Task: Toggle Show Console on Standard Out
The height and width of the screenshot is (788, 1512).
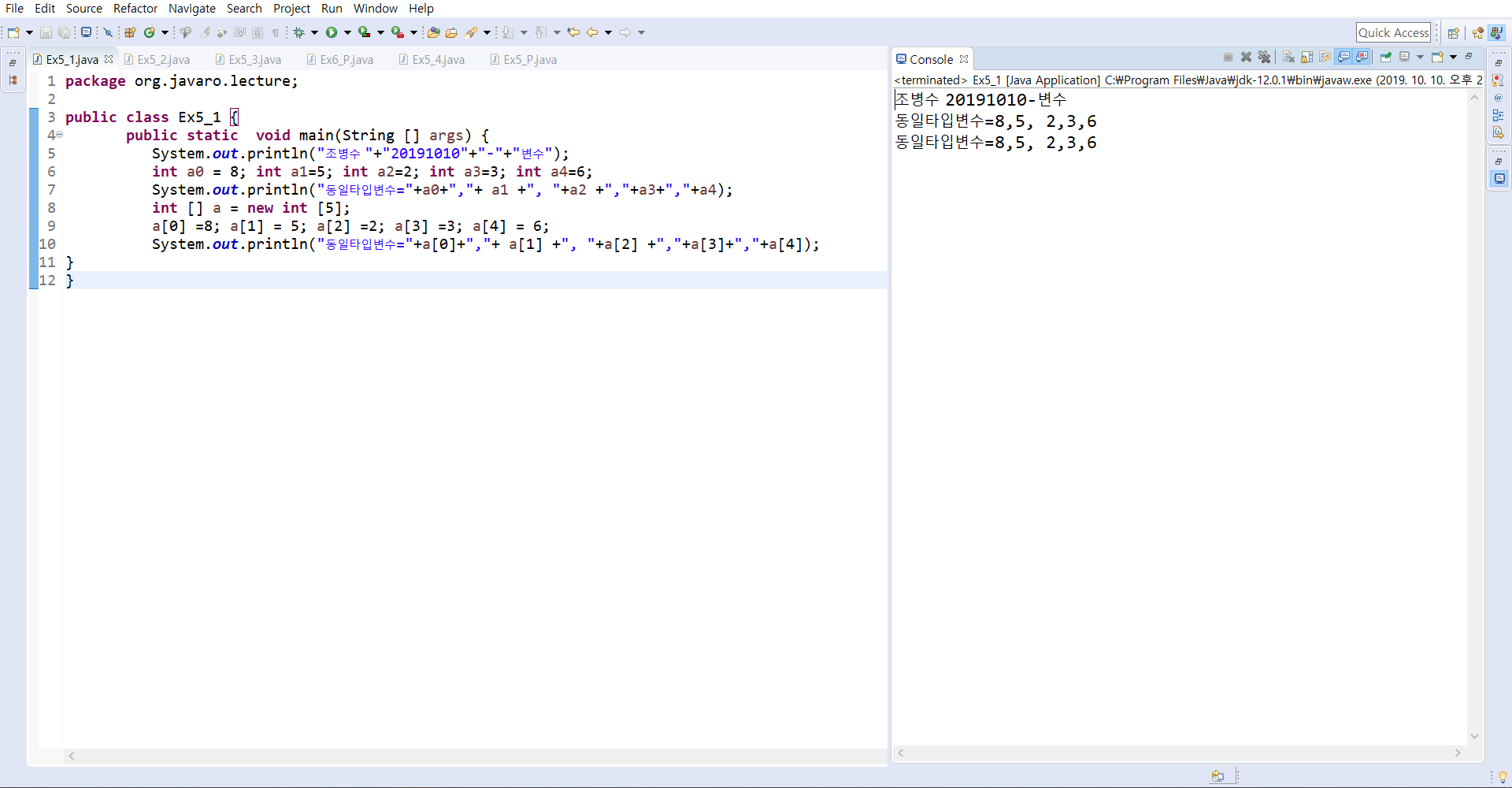Action: point(1343,57)
